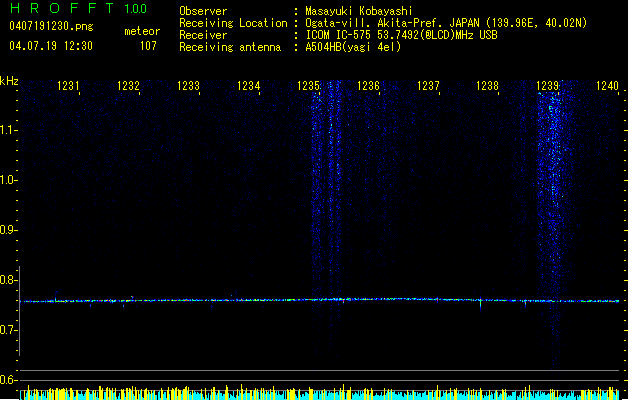
Task: Click the meteor echo streaks just after 1235
Action: 326,217
